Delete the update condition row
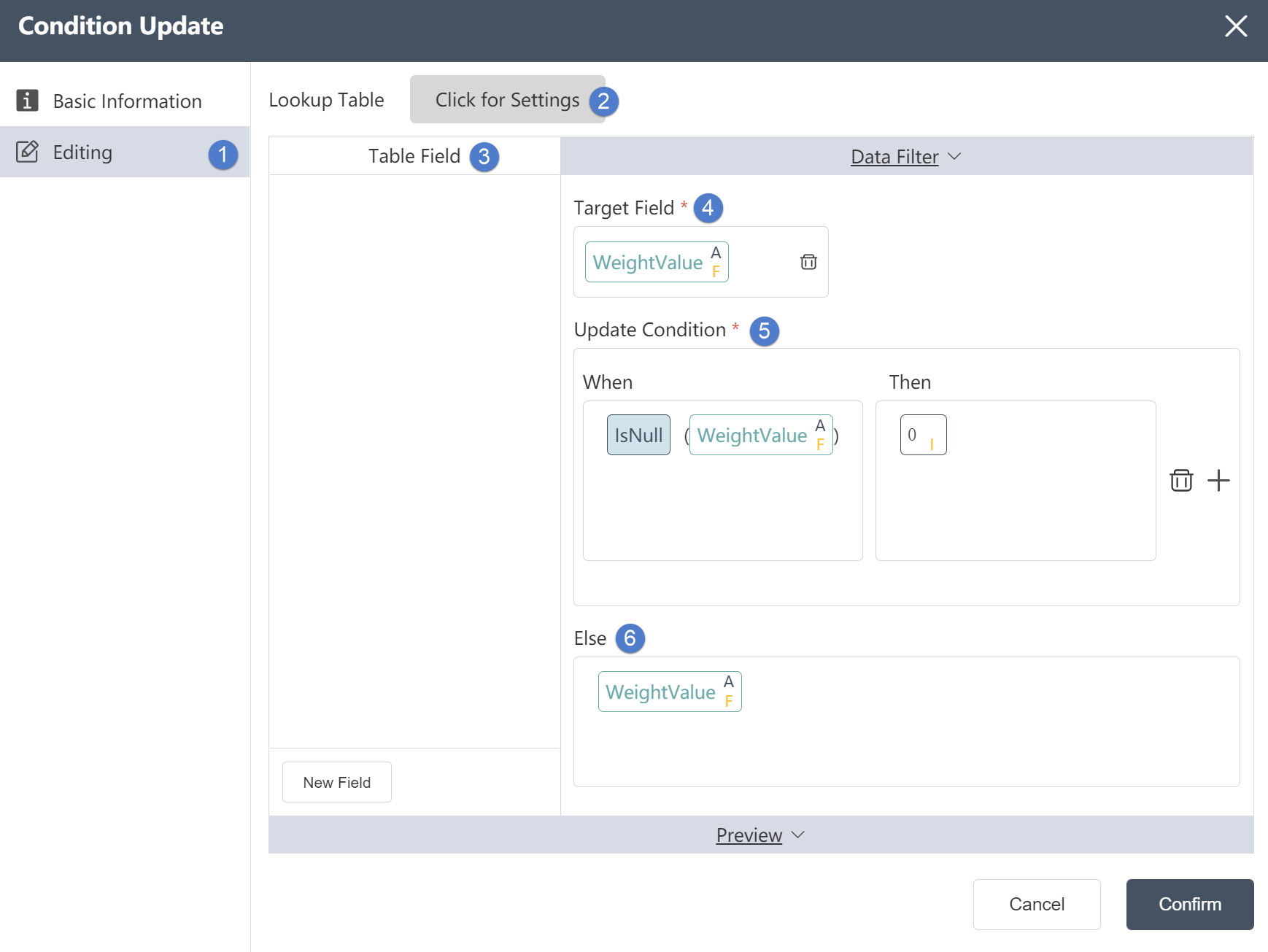Screen dimensions: 1268x952 (x=1181, y=480)
